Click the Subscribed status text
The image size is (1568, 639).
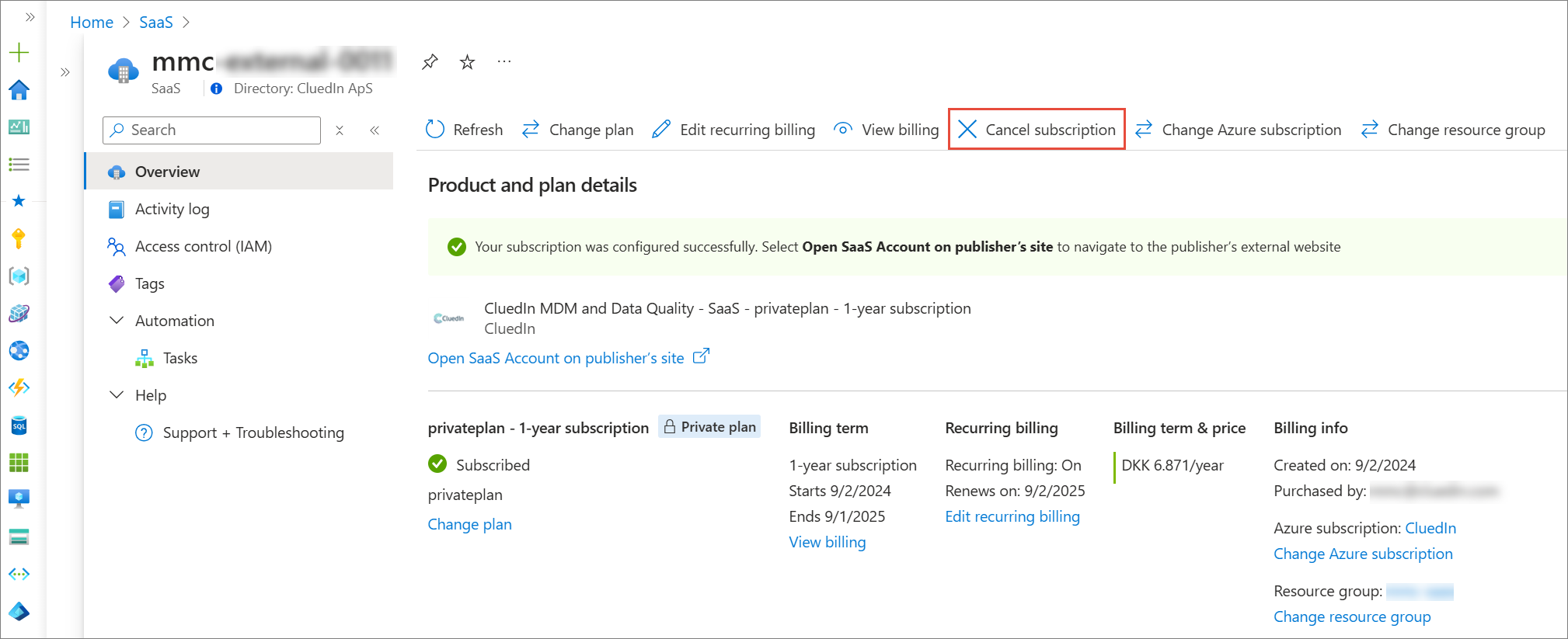(x=493, y=465)
